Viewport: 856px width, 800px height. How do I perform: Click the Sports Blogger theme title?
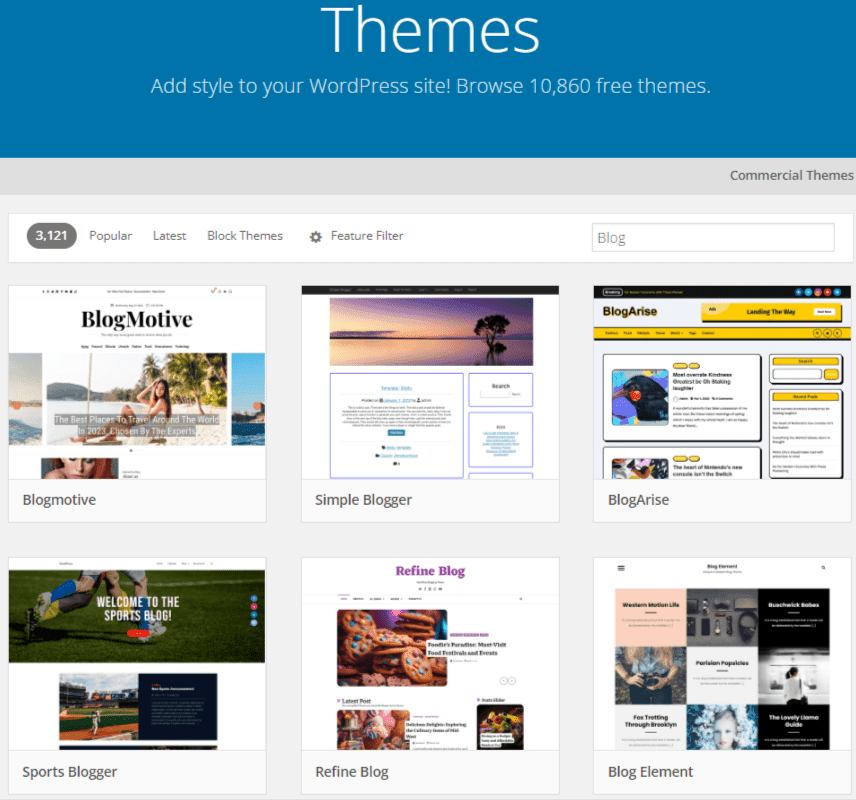[70, 772]
